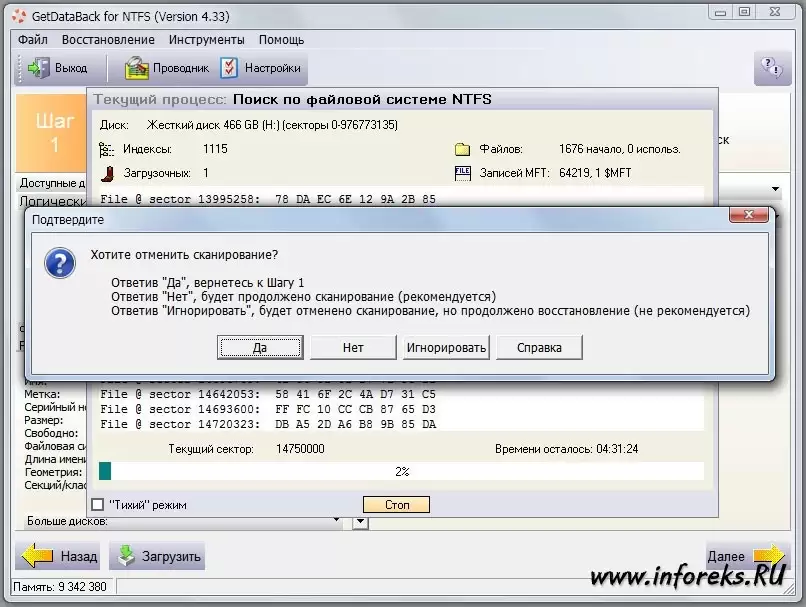806x607 pixels.
Task: Enable the "Тихий" режим checkbox
Action: [x=98, y=505]
